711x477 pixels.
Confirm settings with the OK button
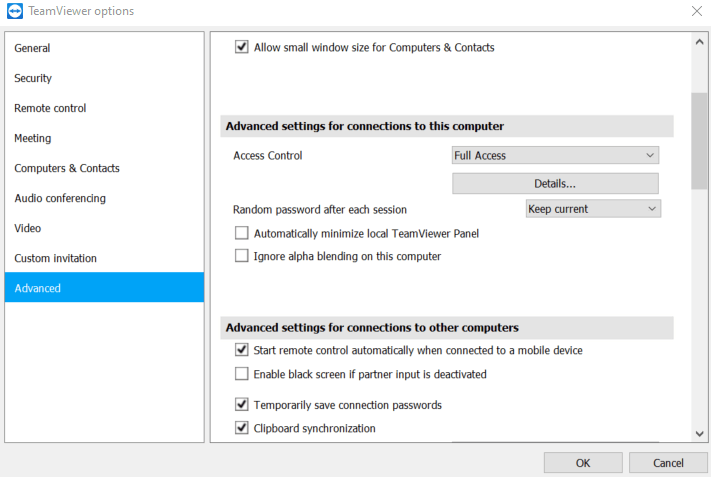point(583,463)
